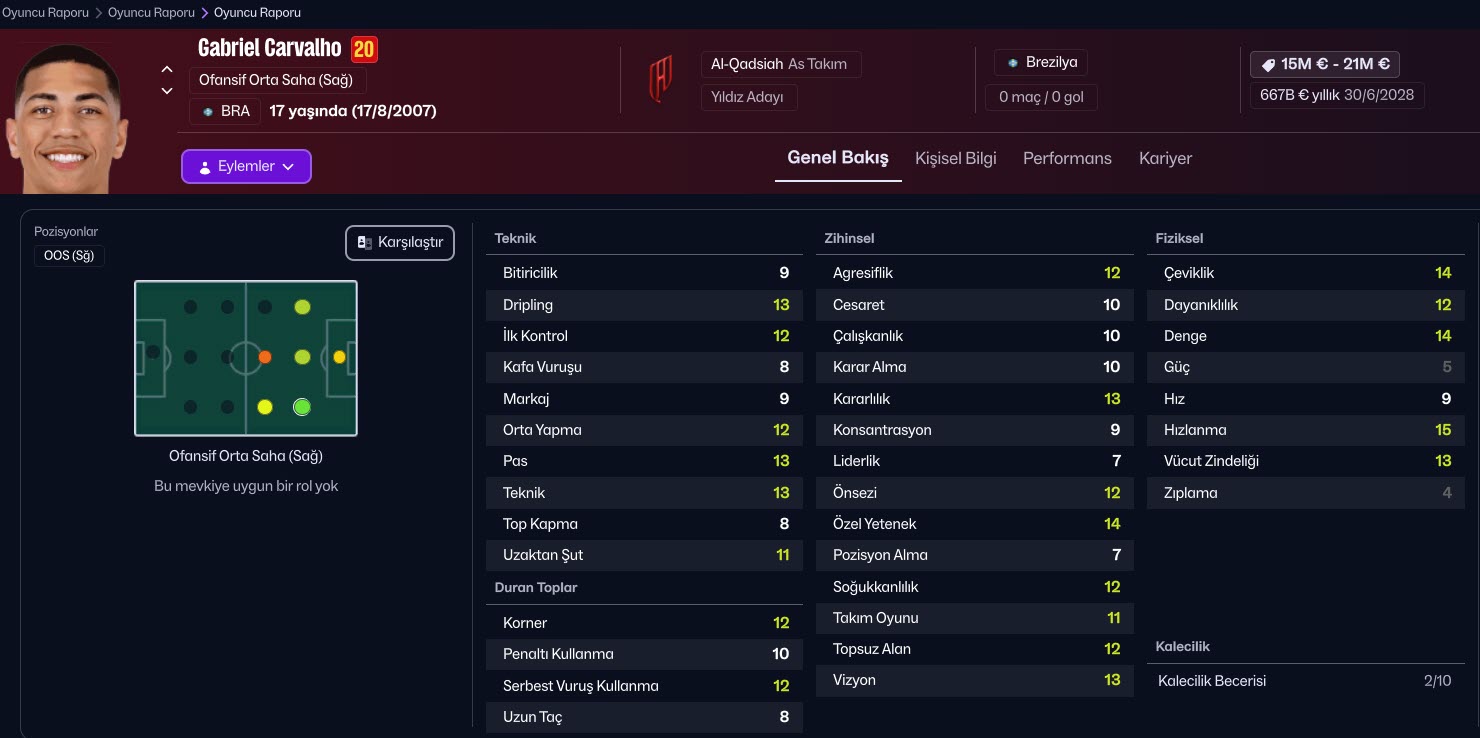Go to previous player with up chevron
The height and width of the screenshot is (738, 1480).
click(167, 69)
